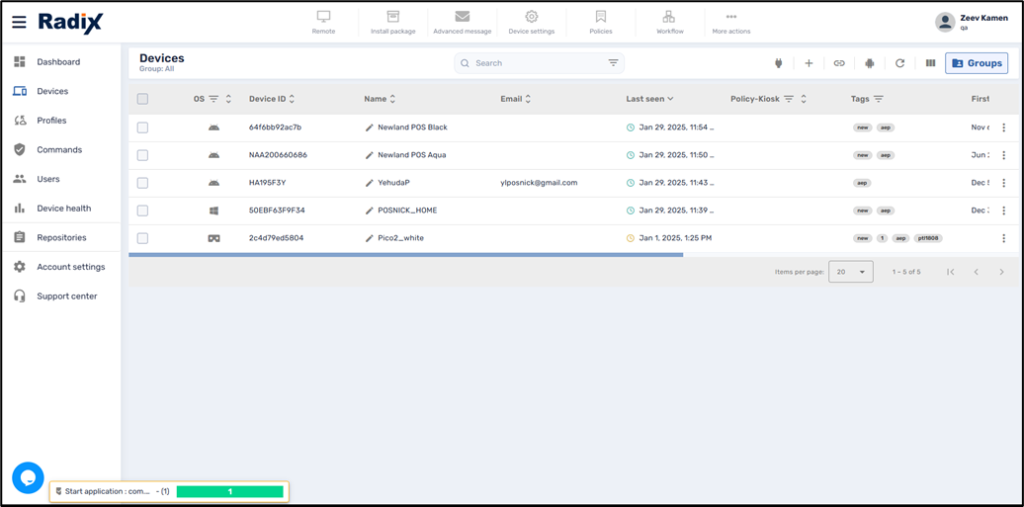Select the checkbox for Pico2_white row
This screenshot has width=1024, height=507.
pyautogui.click(x=143, y=238)
